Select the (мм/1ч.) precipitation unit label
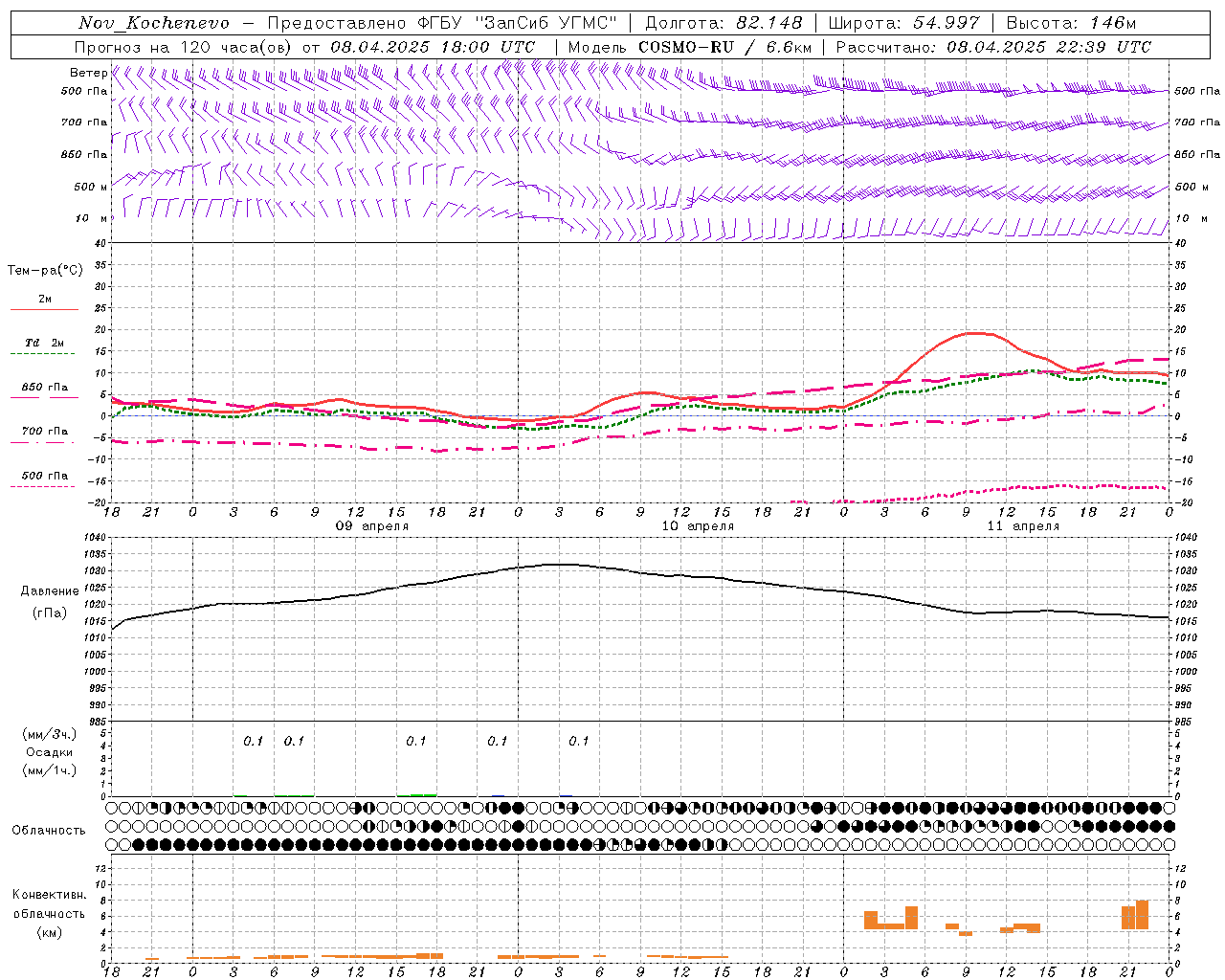Screen dimensions: 1225x980 [49, 770]
